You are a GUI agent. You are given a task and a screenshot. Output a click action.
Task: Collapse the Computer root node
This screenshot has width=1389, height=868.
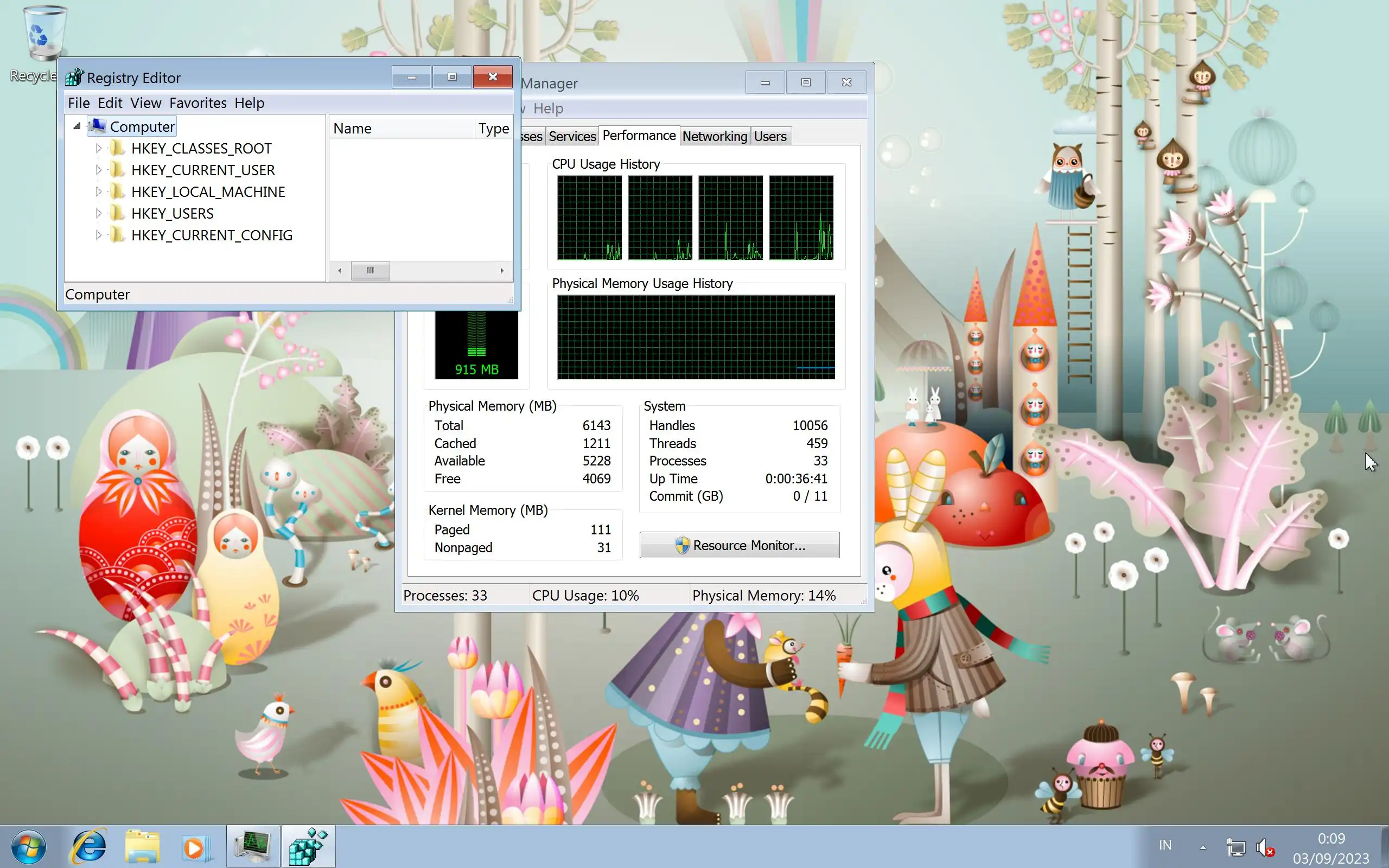pos(77,126)
